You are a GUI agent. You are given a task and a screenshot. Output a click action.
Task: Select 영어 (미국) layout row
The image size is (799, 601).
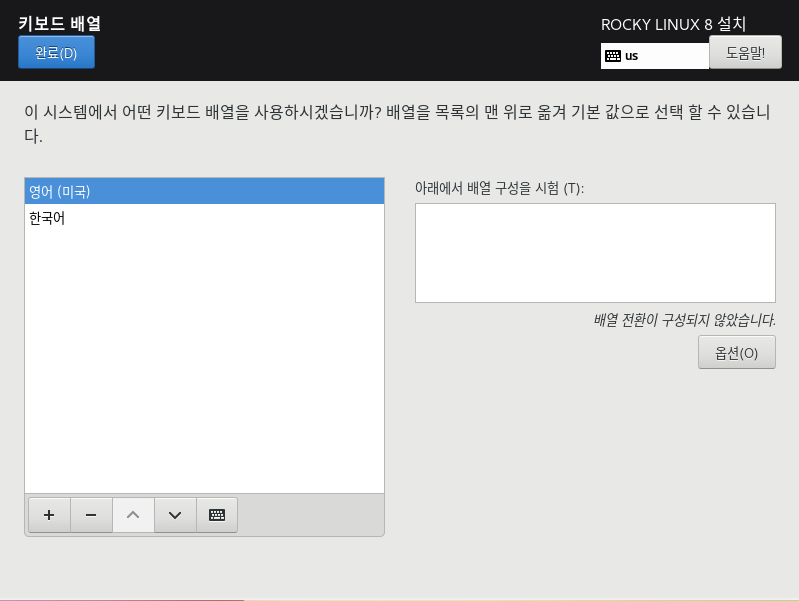coord(204,191)
